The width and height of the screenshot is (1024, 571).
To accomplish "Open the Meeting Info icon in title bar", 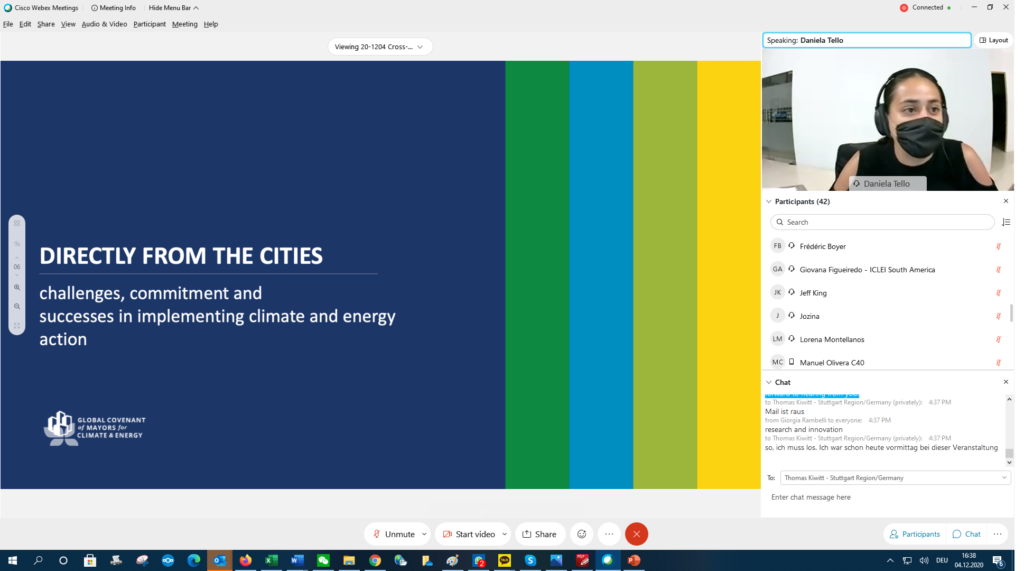I will 112,8.
